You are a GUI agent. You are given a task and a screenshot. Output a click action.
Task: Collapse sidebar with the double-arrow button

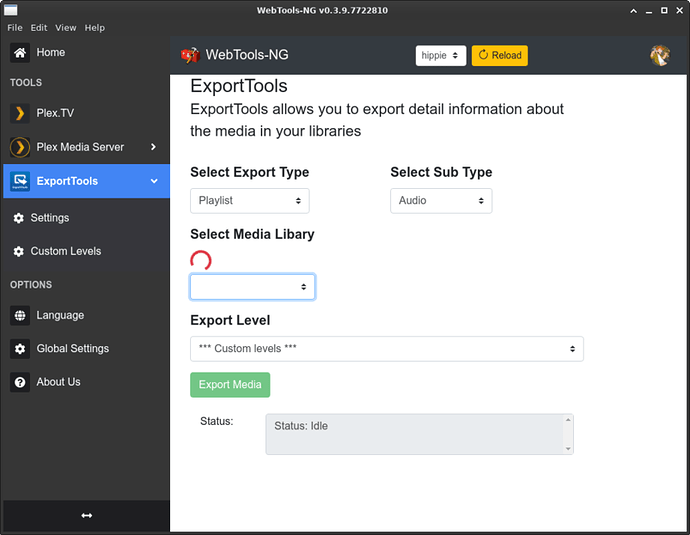[86, 515]
